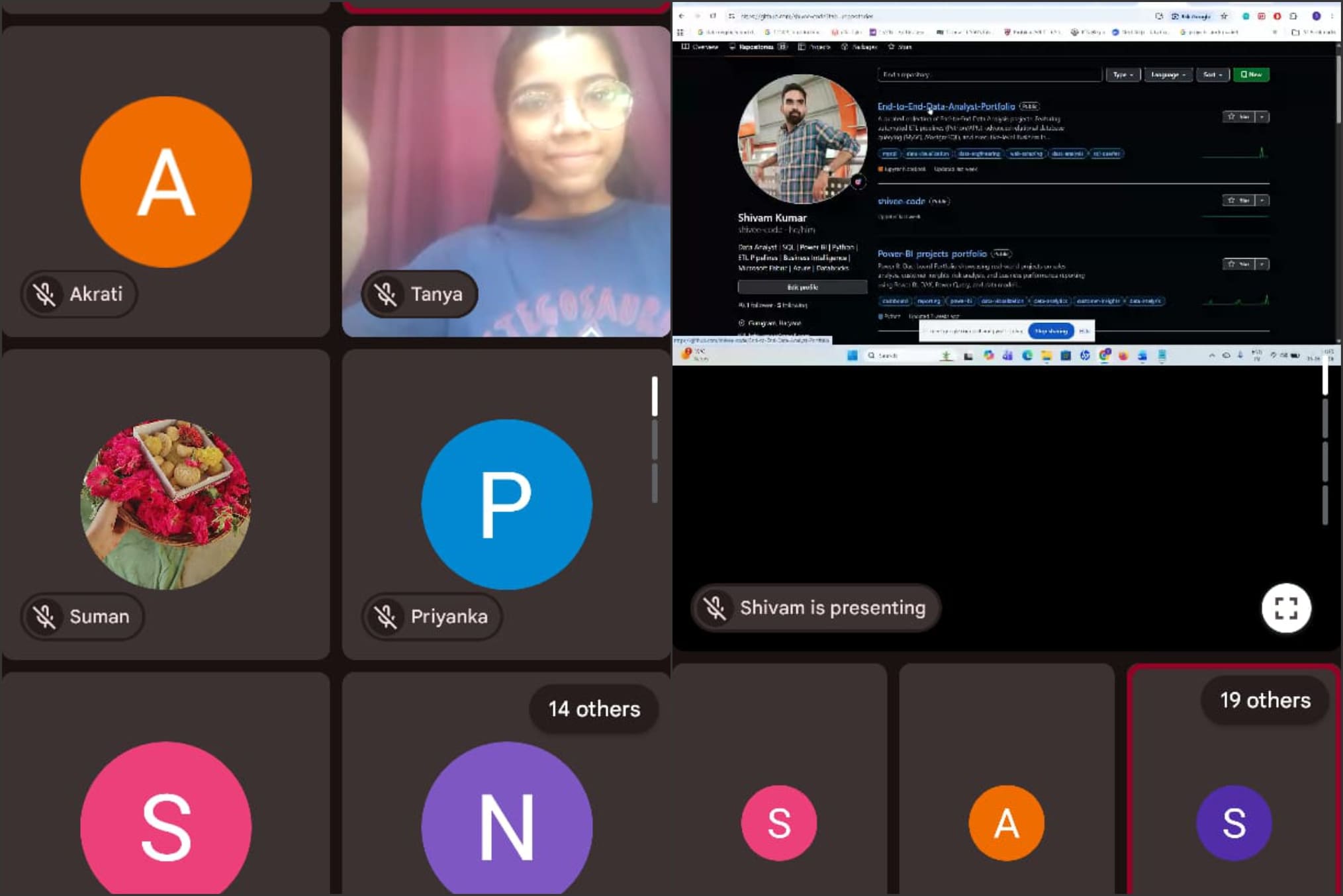The image size is (1343, 896).
Task: Click Priyanka's muted microphone icon
Action: pos(385,616)
